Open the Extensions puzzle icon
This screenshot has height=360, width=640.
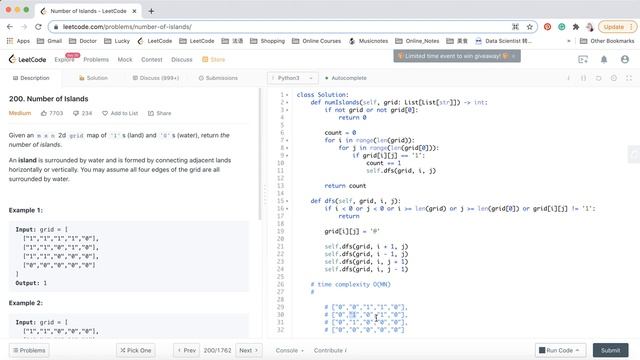click(x=576, y=27)
